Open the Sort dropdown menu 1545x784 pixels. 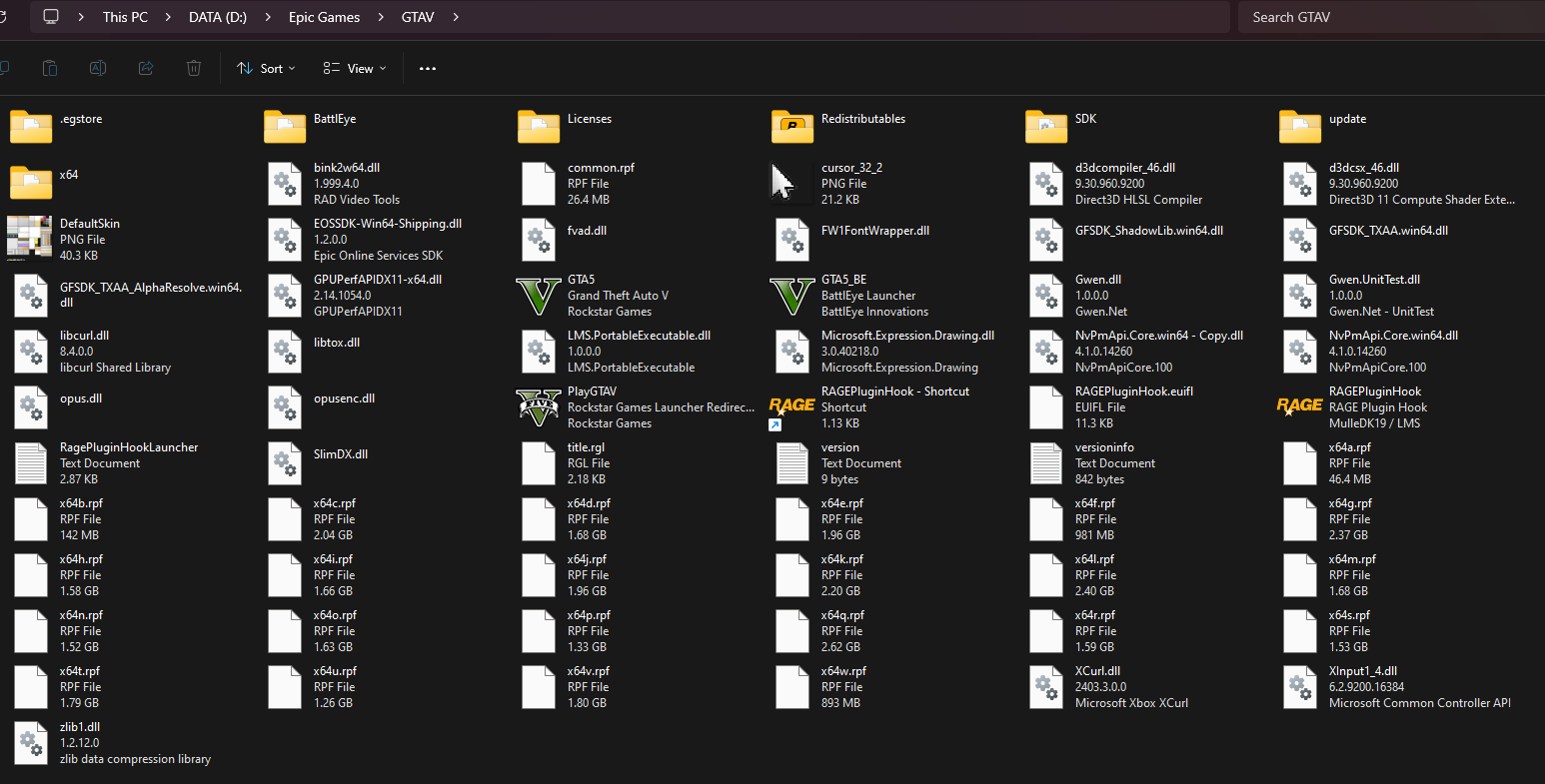pyautogui.click(x=266, y=68)
